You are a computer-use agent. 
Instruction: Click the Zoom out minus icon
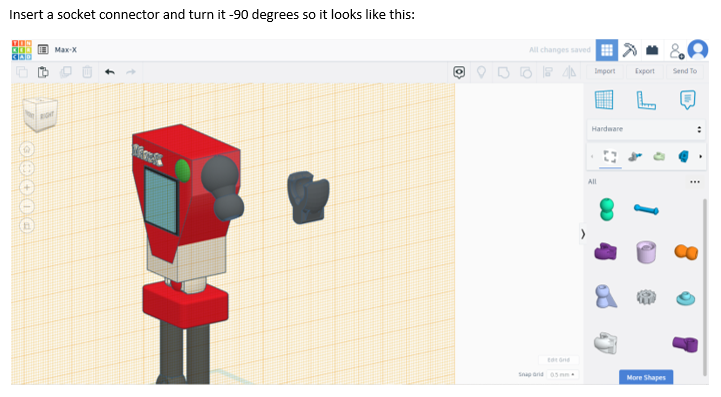(27, 207)
